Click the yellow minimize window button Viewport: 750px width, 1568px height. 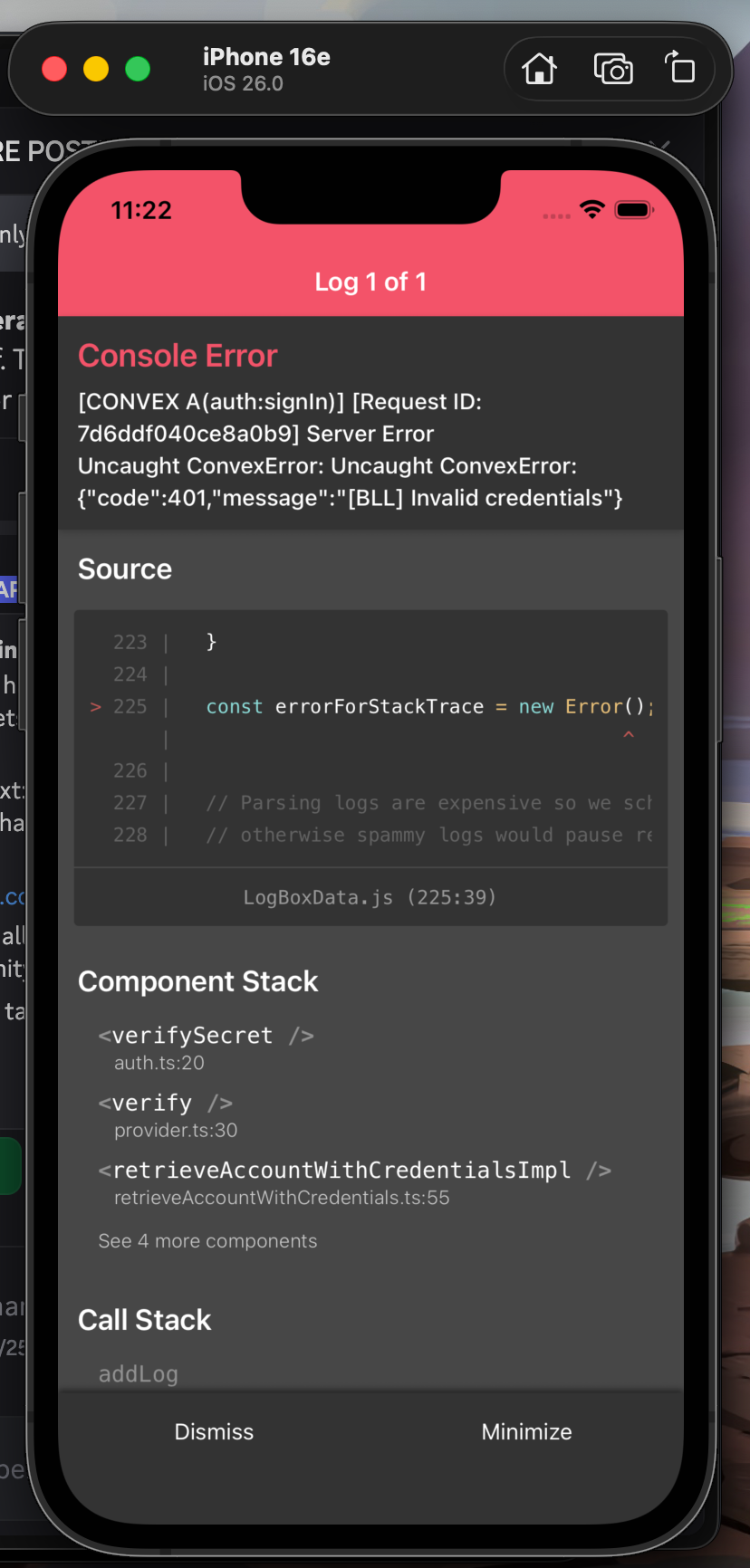click(x=96, y=69)
